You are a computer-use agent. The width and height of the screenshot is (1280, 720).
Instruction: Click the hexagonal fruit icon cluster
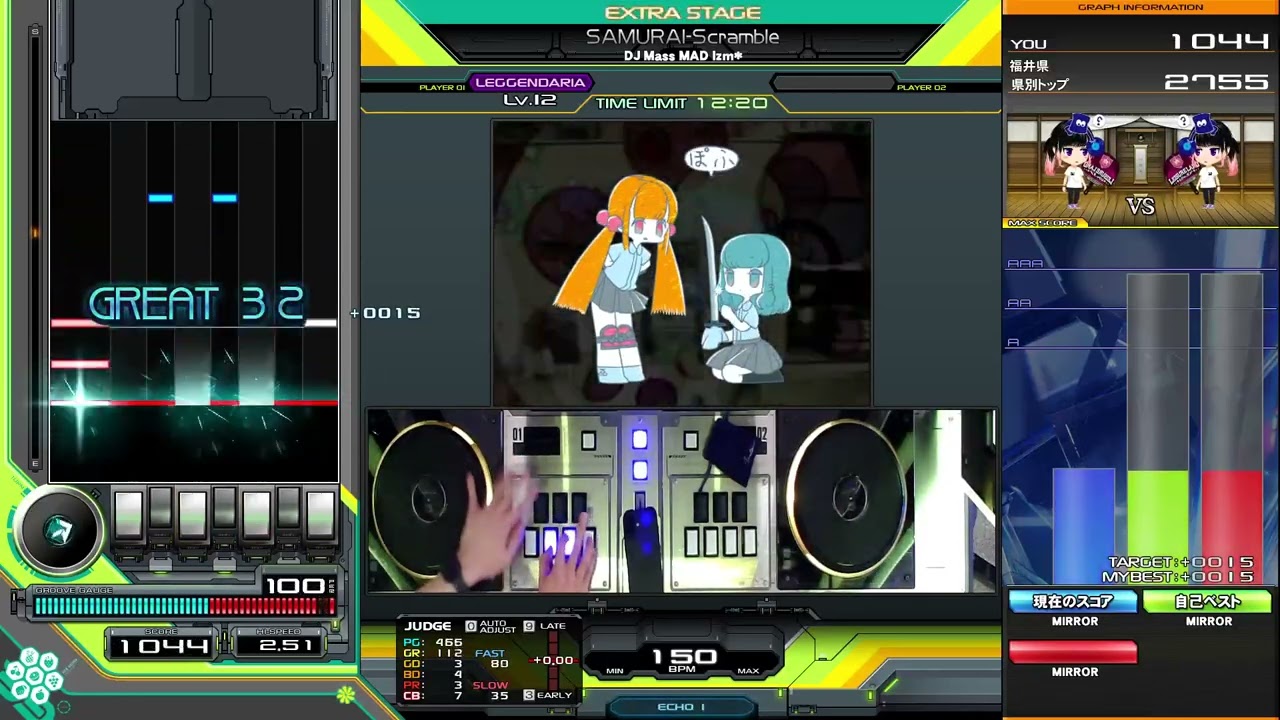(34, 678)
